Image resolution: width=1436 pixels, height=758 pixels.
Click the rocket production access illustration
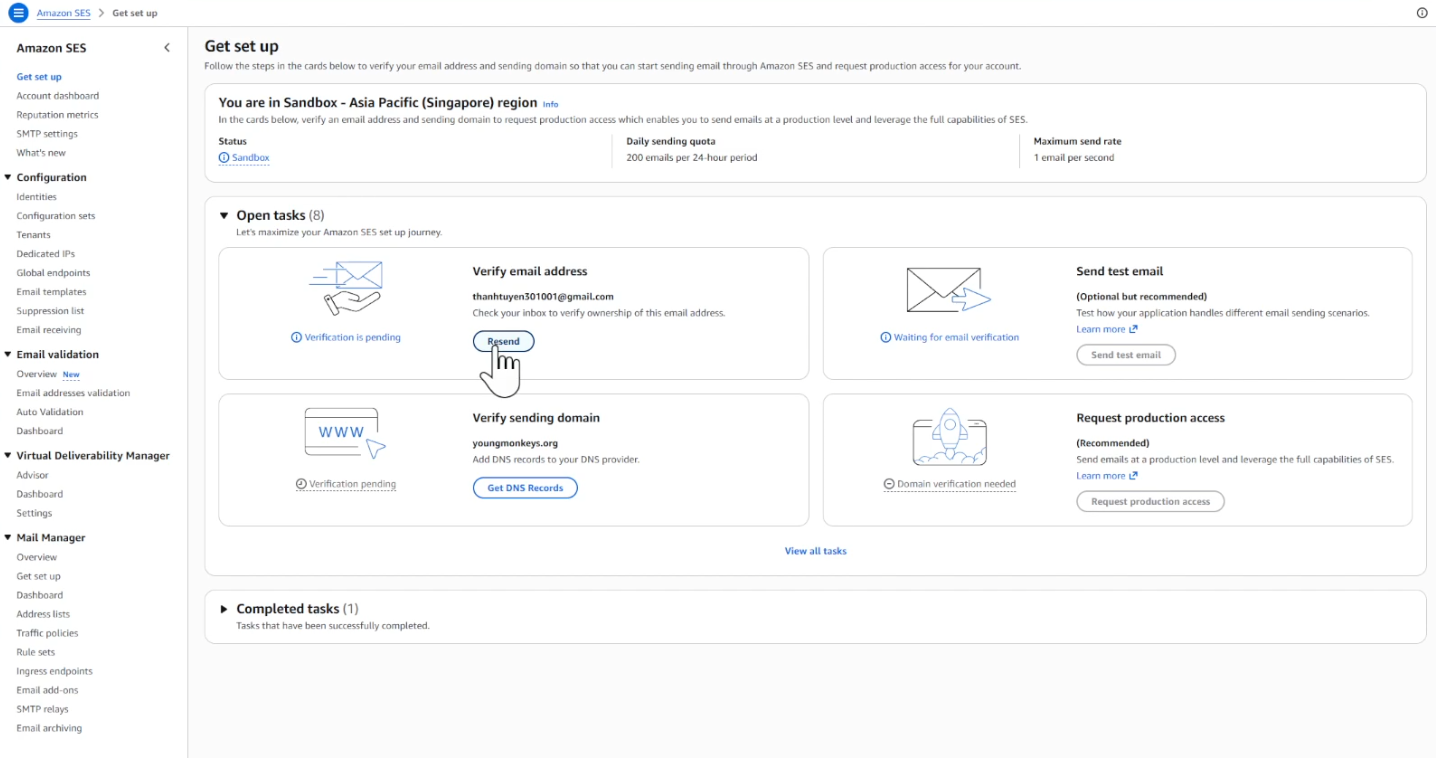[949, 437]
